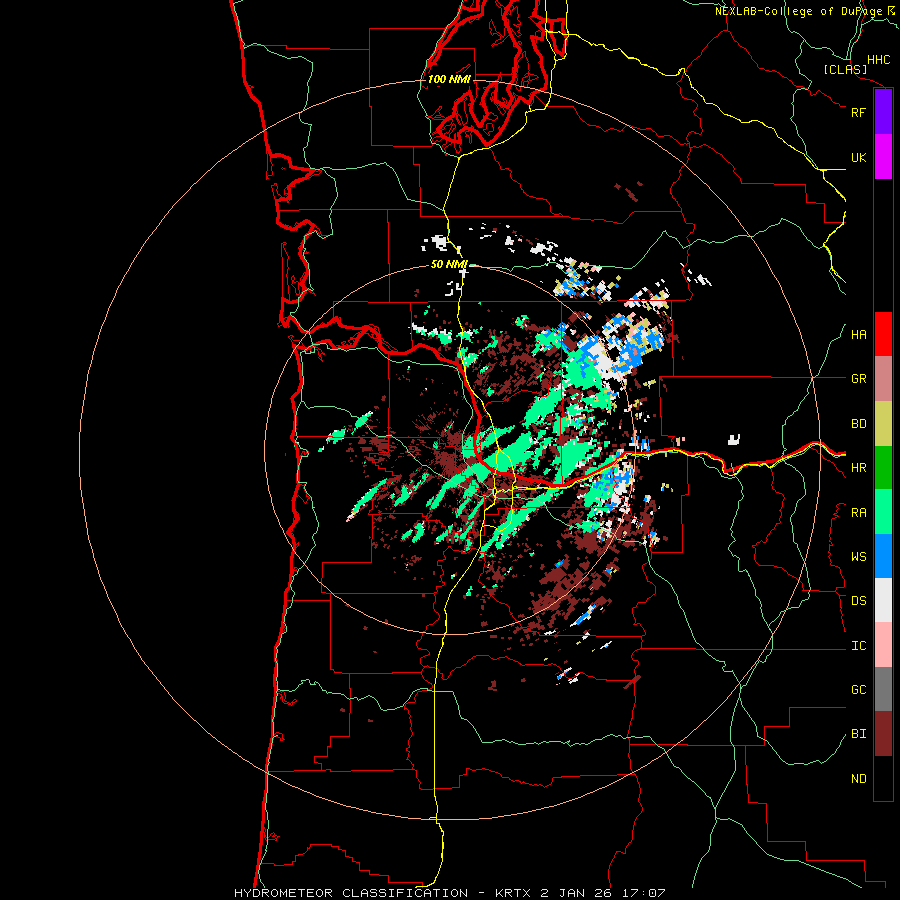Click the HYDROMETEOR CLASSIFICATION title text

coord(351,893)
